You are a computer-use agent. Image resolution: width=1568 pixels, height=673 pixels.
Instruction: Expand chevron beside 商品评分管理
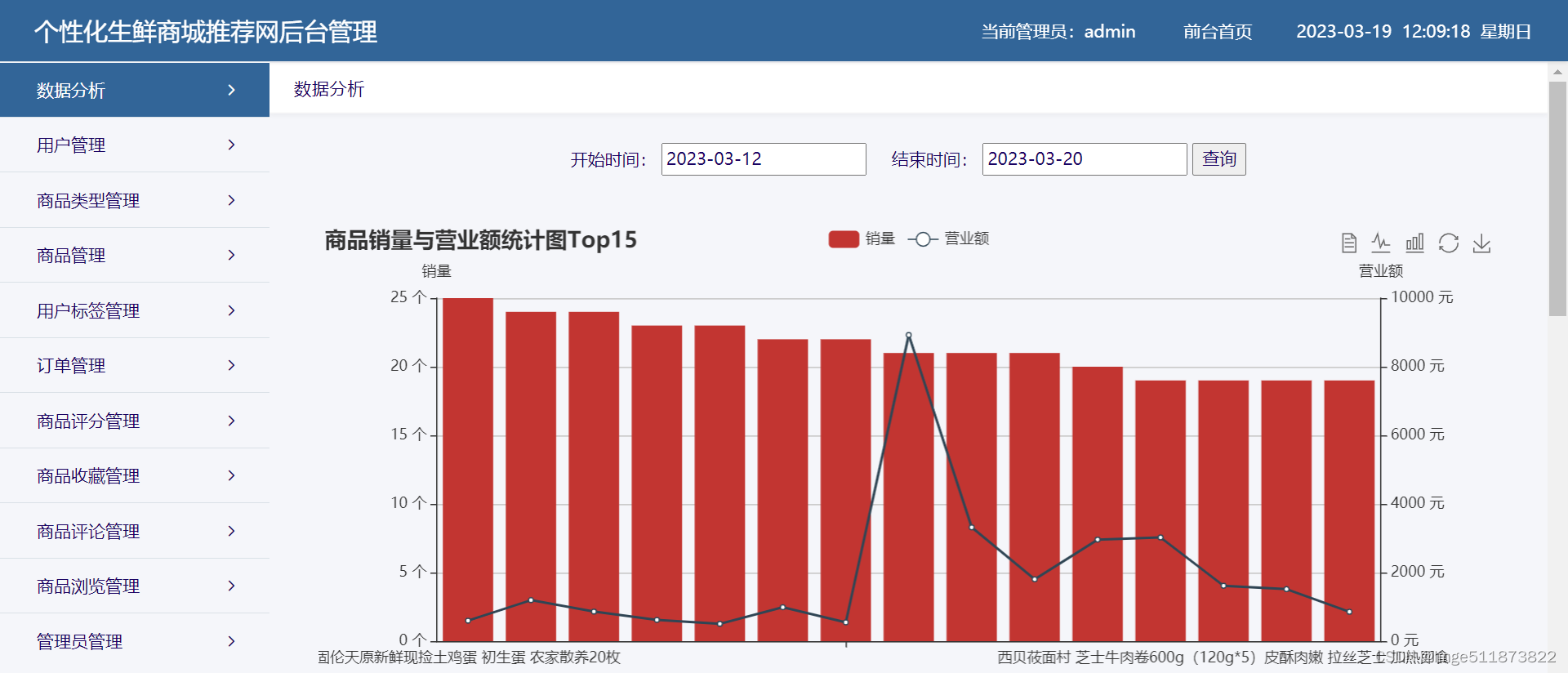pos(232,421)
